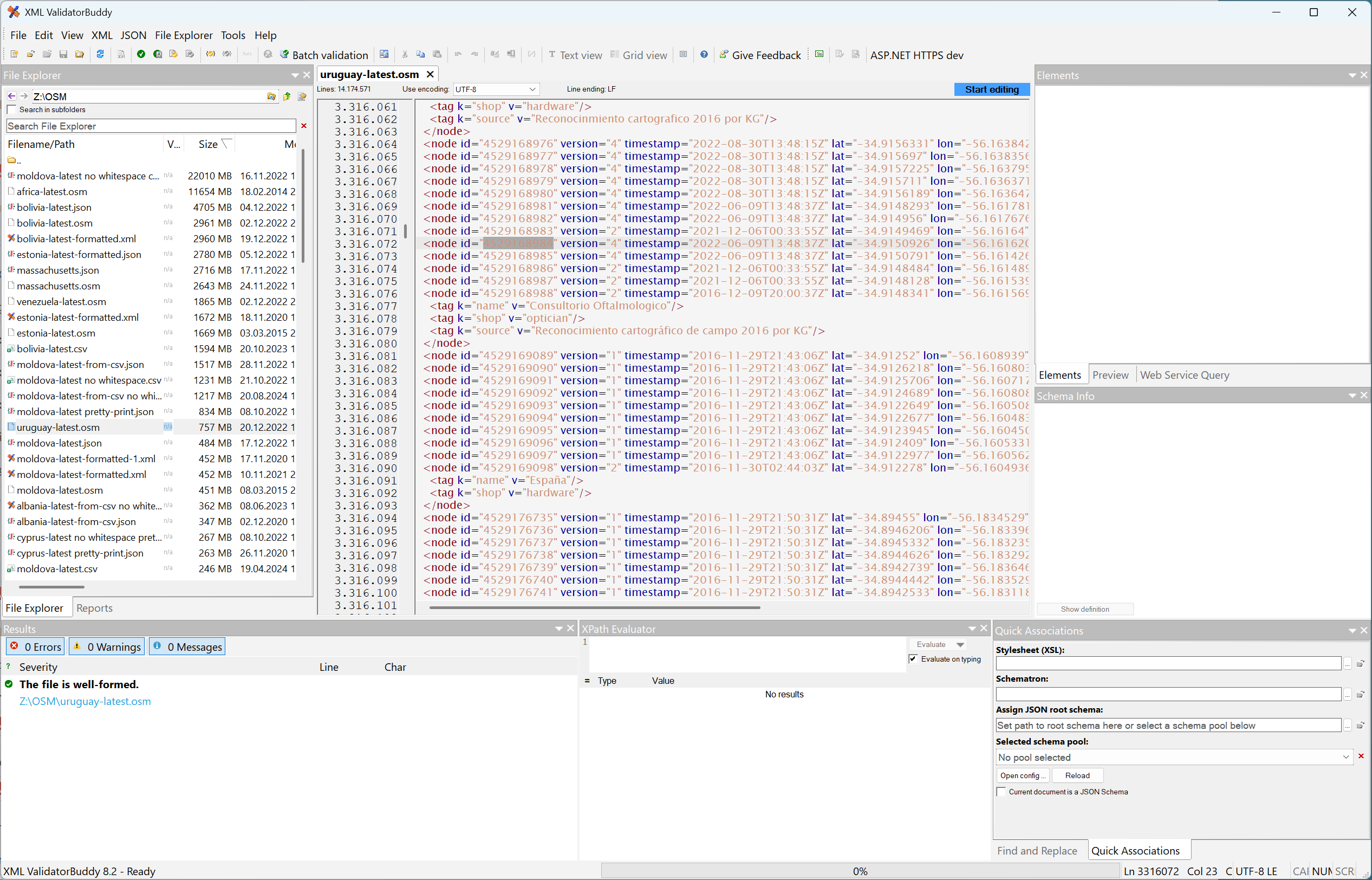Select bolivia-latest.json in file list

coord(54,208)
